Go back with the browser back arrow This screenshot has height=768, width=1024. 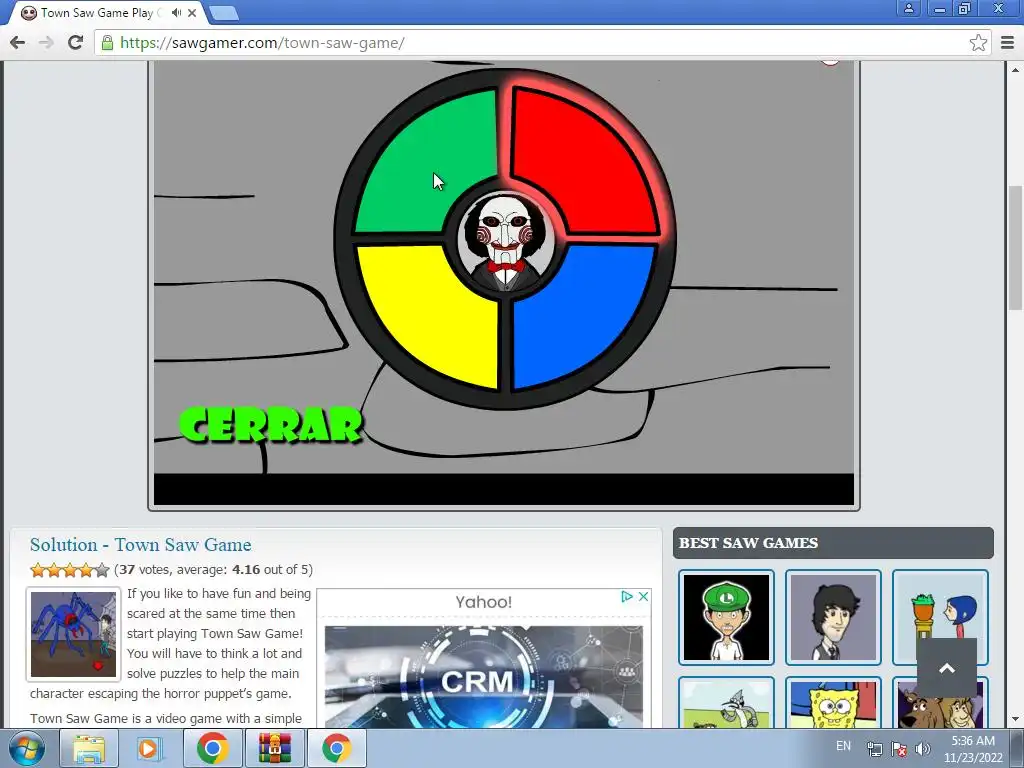point(18,42)
